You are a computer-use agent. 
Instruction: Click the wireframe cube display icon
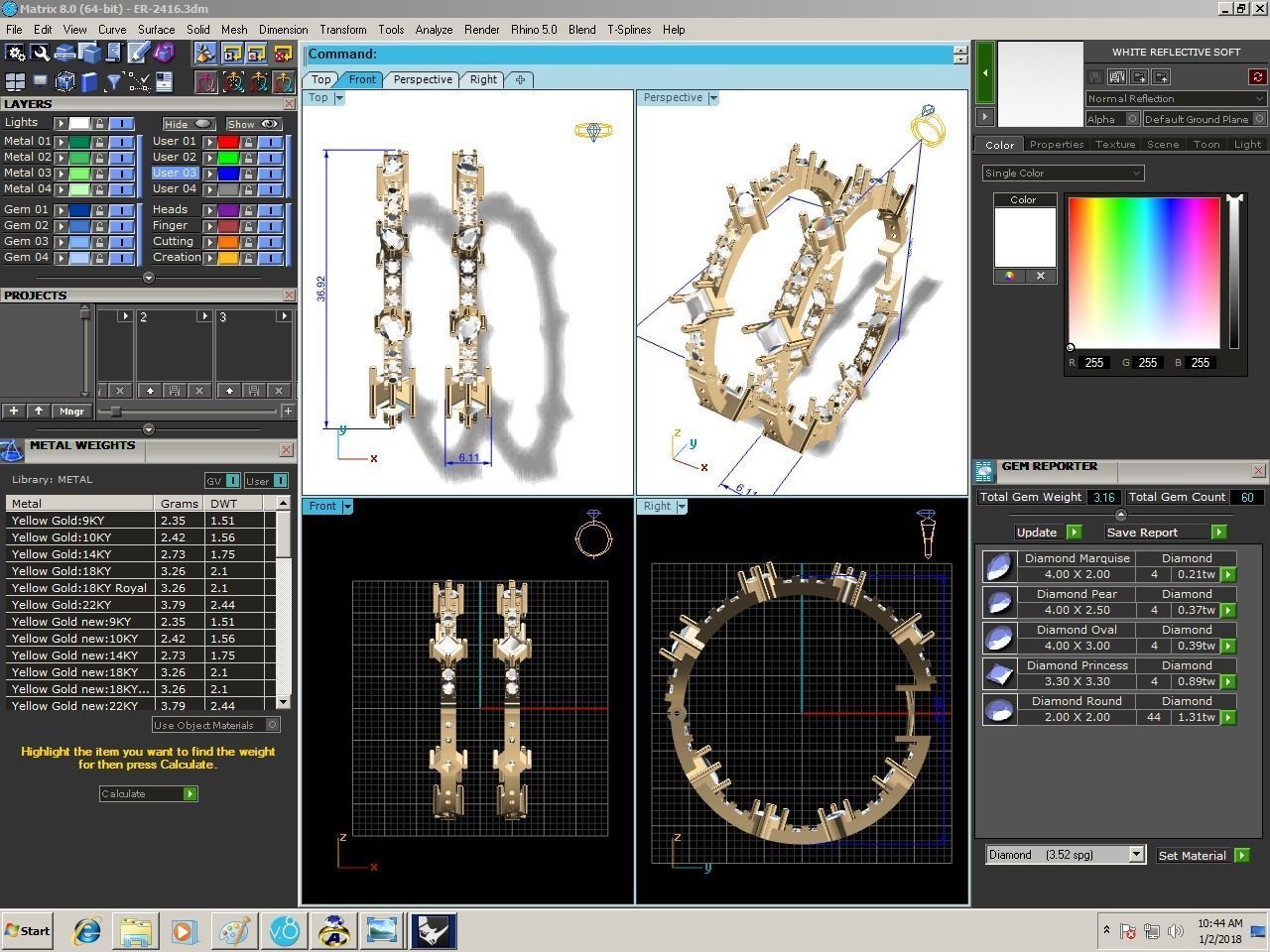coord(64,81)
